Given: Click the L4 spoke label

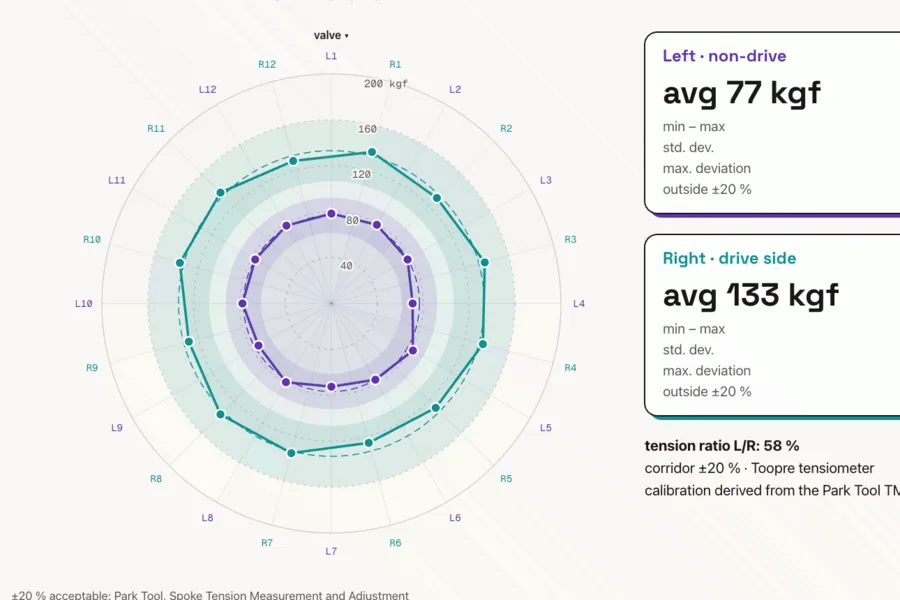Looking at the screenshot, I should [579, 303].
